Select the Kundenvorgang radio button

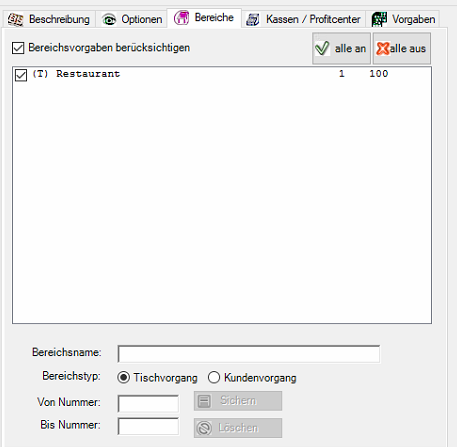(214, 378)
